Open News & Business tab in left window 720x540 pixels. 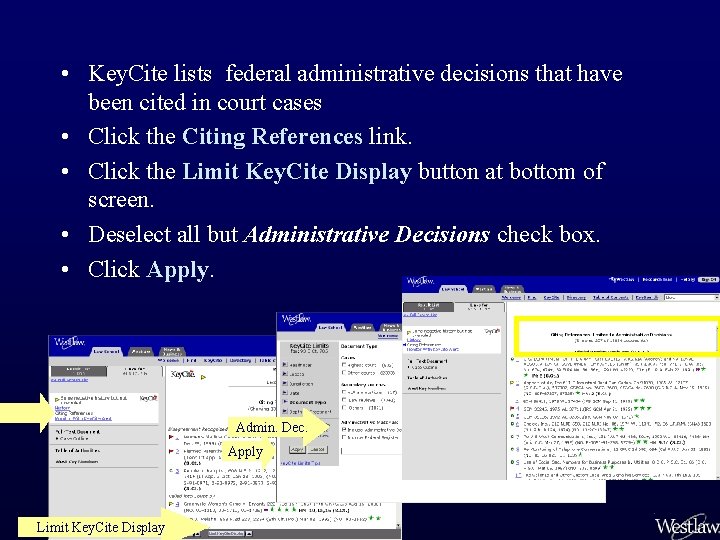tap(172, 352)
